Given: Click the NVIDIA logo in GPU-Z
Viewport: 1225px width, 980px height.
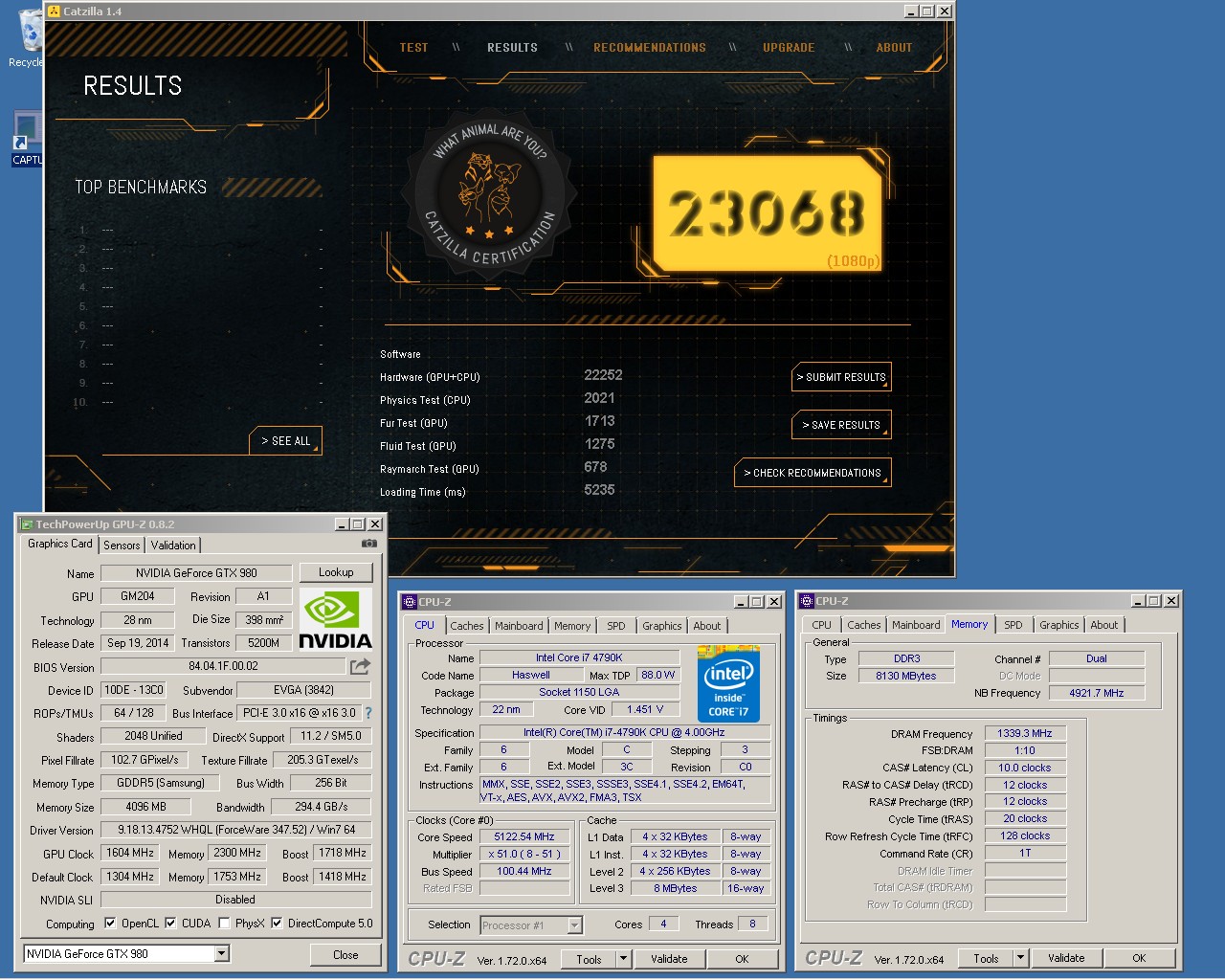Looking at the screenshot, I should [335, 619].
